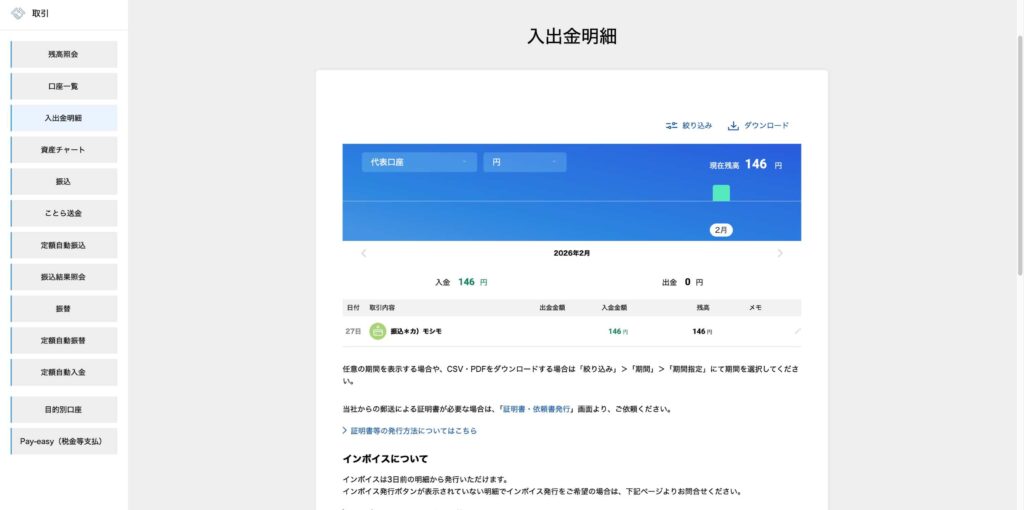Click the pencil memo edit icon
Screen dimensions: 1024x510
(x=797, y=331)
